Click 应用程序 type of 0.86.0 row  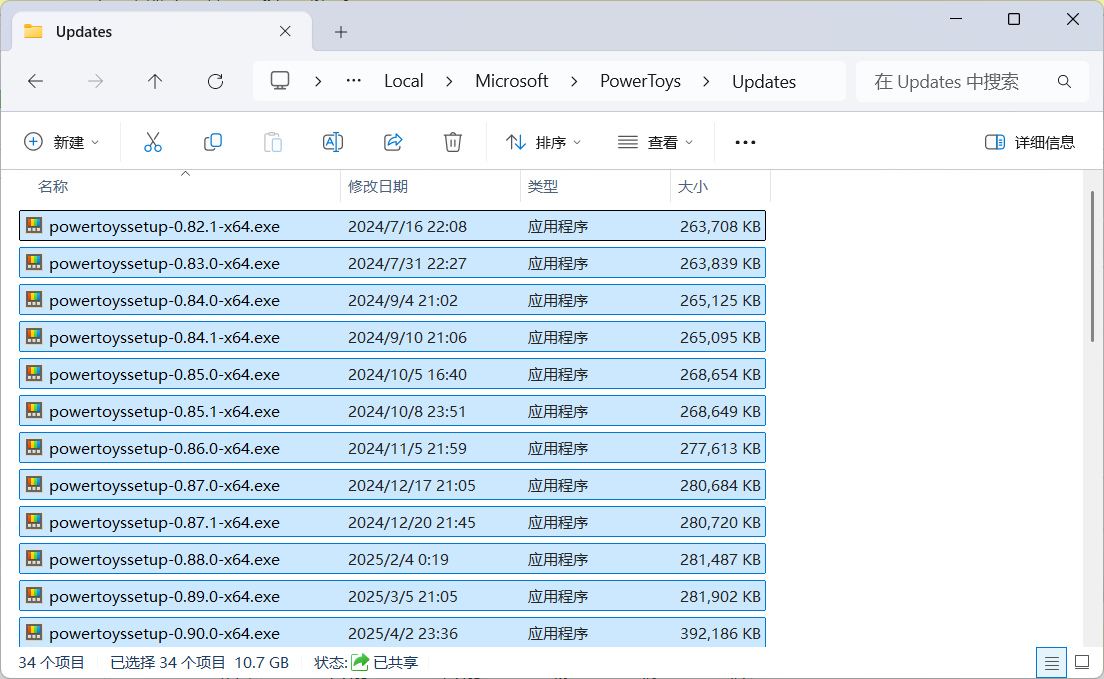(x=558, y=448)
